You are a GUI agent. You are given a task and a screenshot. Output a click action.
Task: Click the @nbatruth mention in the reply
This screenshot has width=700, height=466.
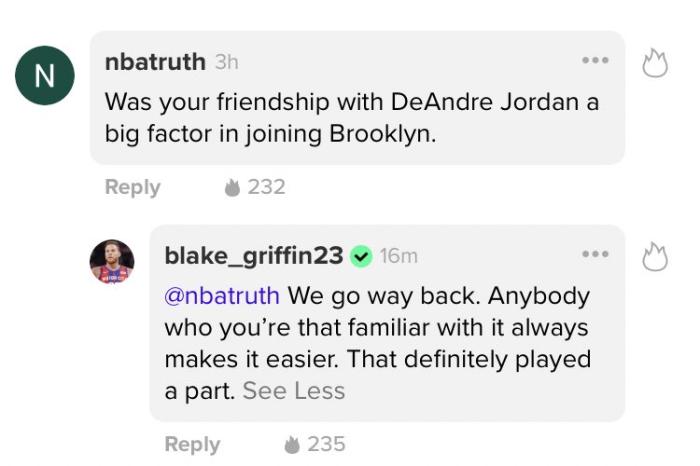(x=225, y=296)
